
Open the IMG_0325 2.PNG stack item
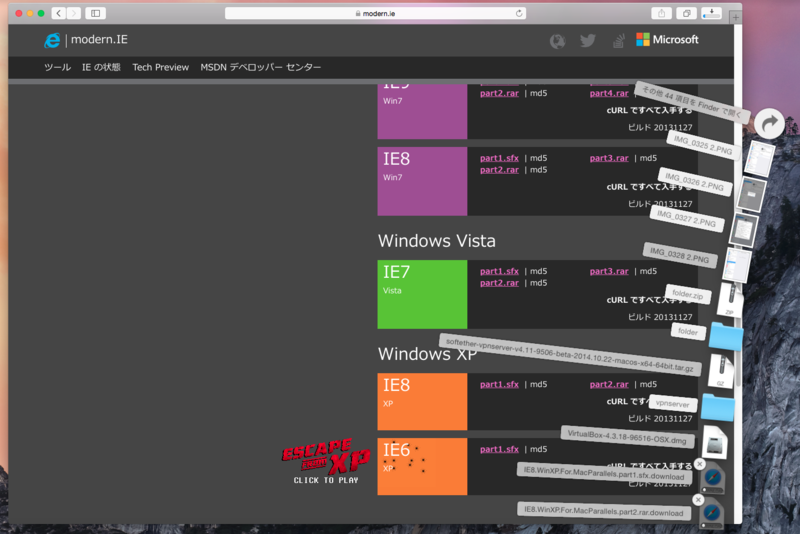[x=759, y=159]
